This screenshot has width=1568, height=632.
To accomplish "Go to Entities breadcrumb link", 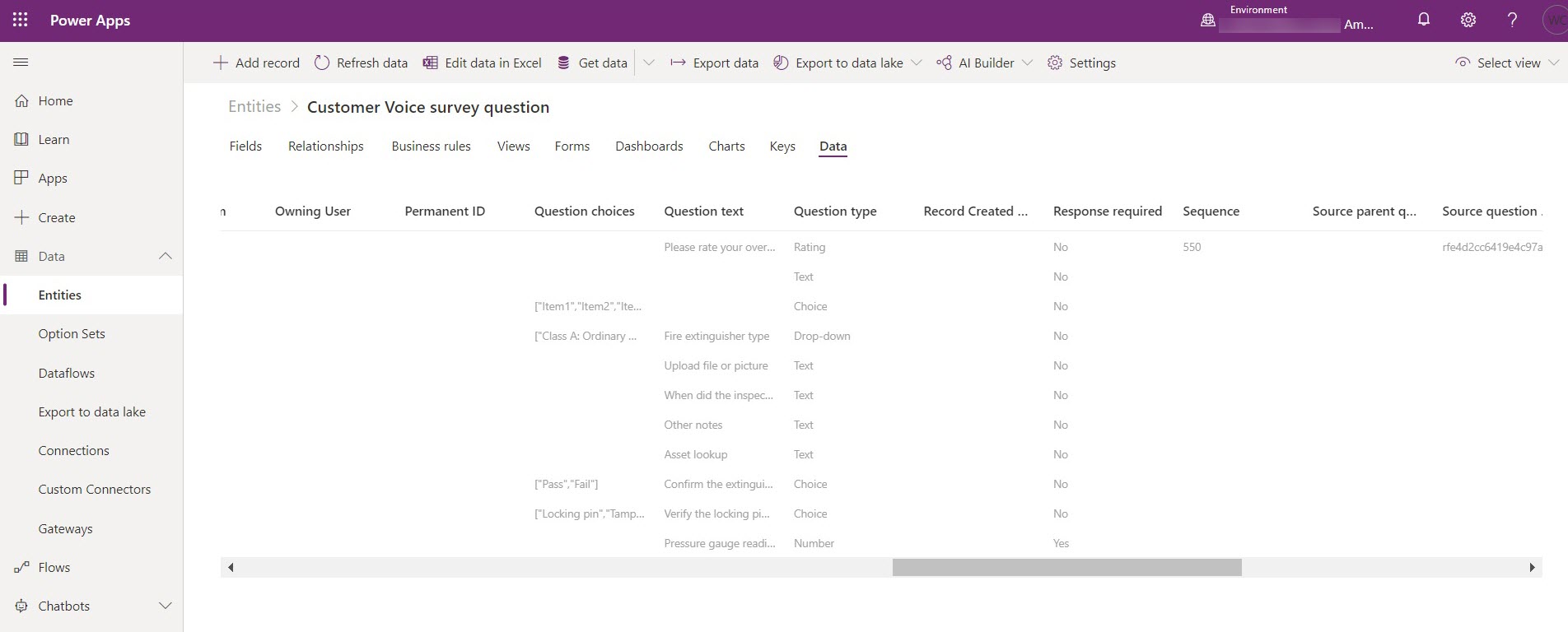I will point(254,106).
